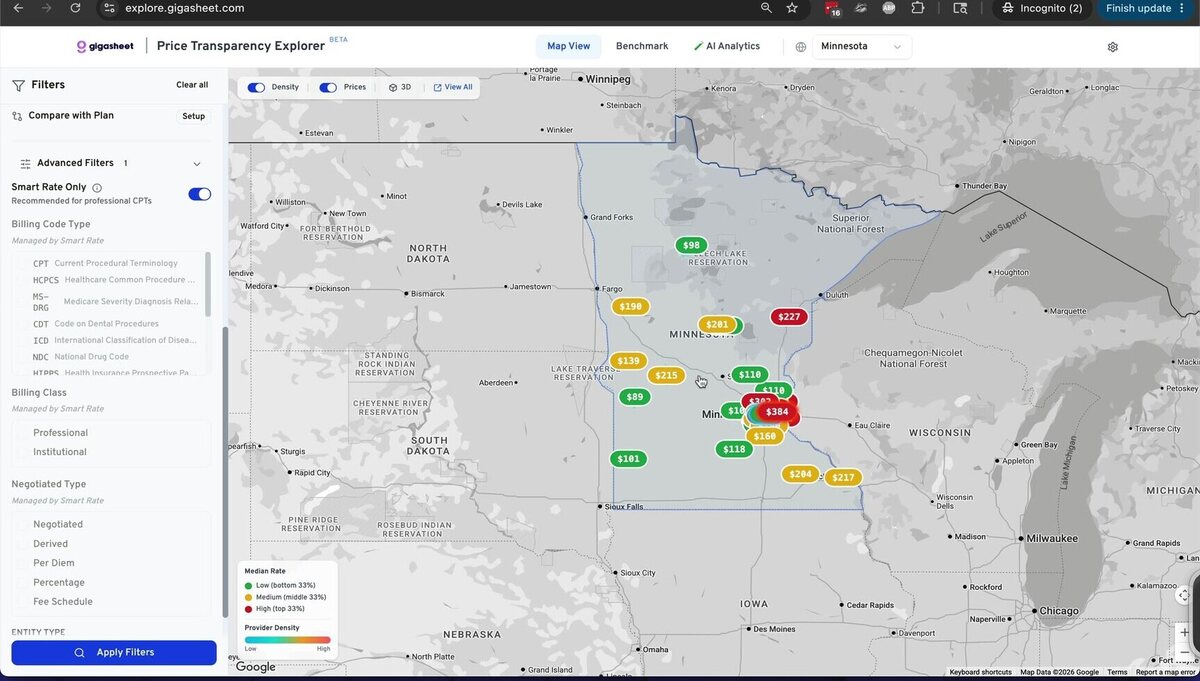
Task: Click the Apply Filters button
Action: 114,653
